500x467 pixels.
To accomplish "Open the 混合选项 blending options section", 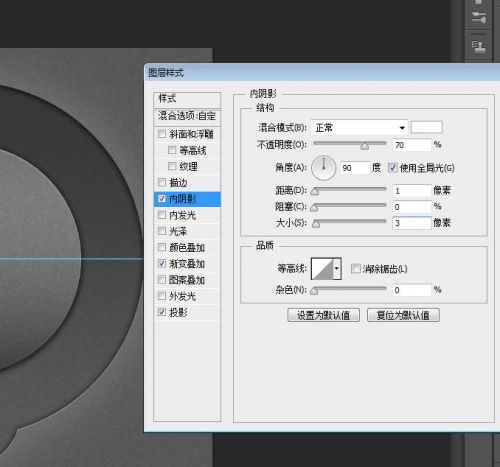I will coord(187,116).
